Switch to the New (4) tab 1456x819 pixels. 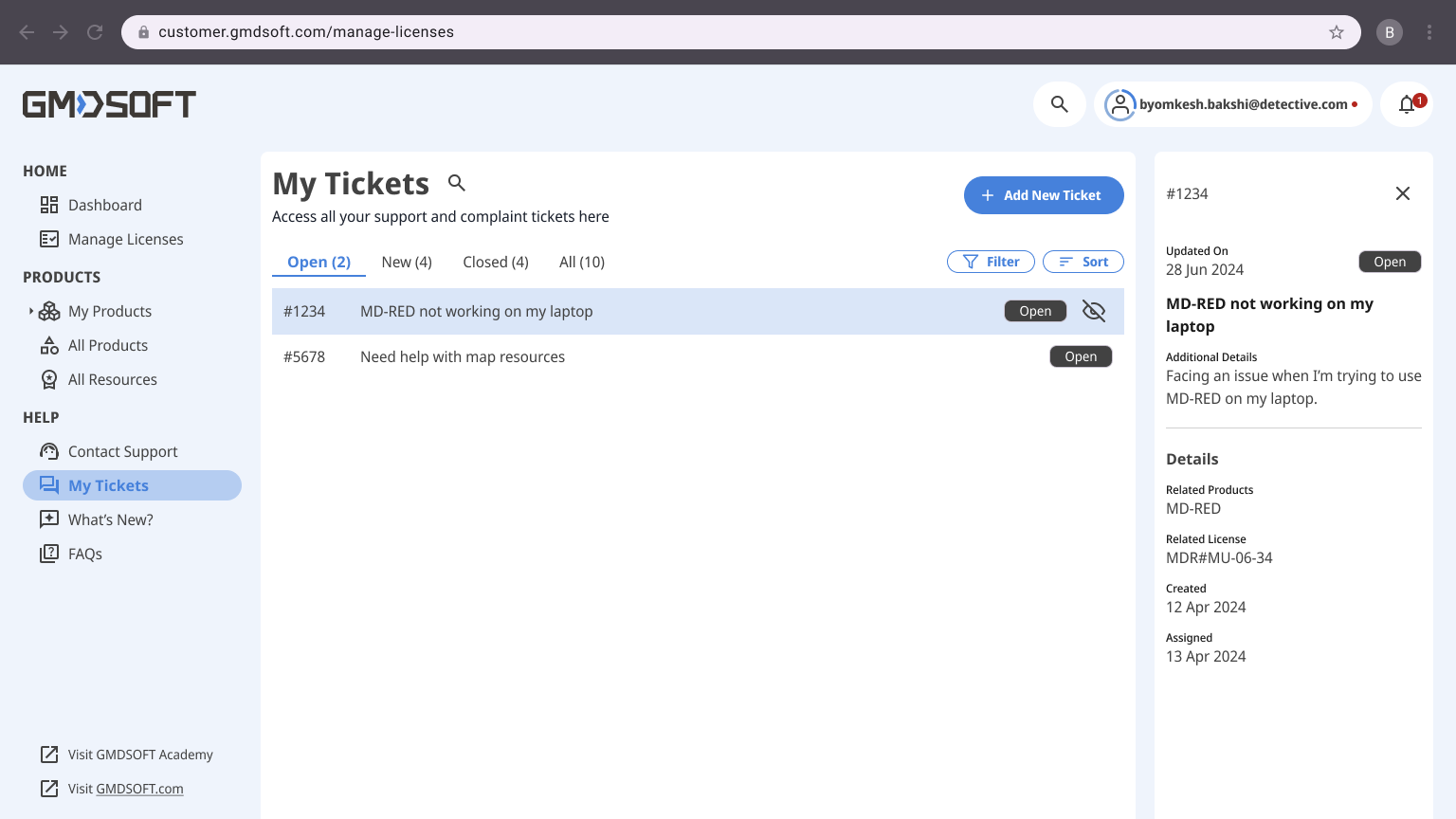(407, 262)
